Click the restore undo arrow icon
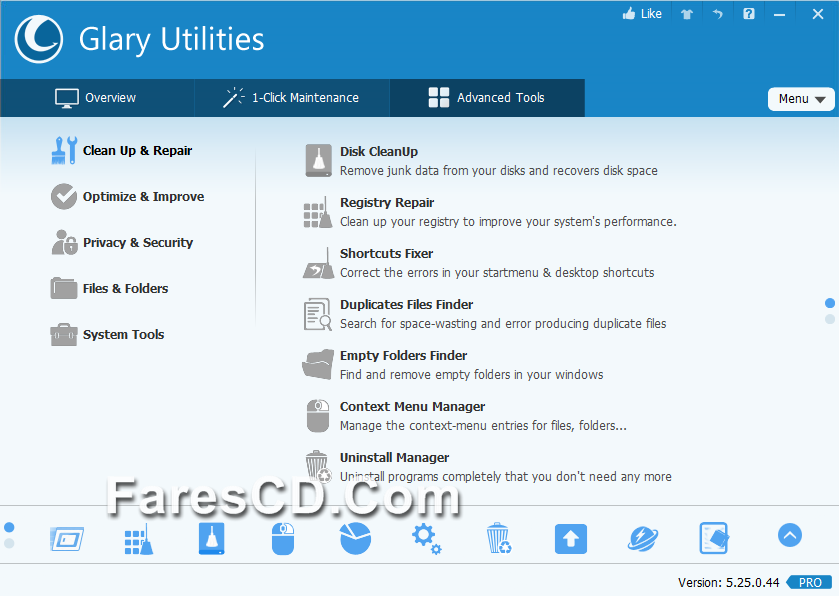This screenshot has width=839, height=596. click(718, 14)
